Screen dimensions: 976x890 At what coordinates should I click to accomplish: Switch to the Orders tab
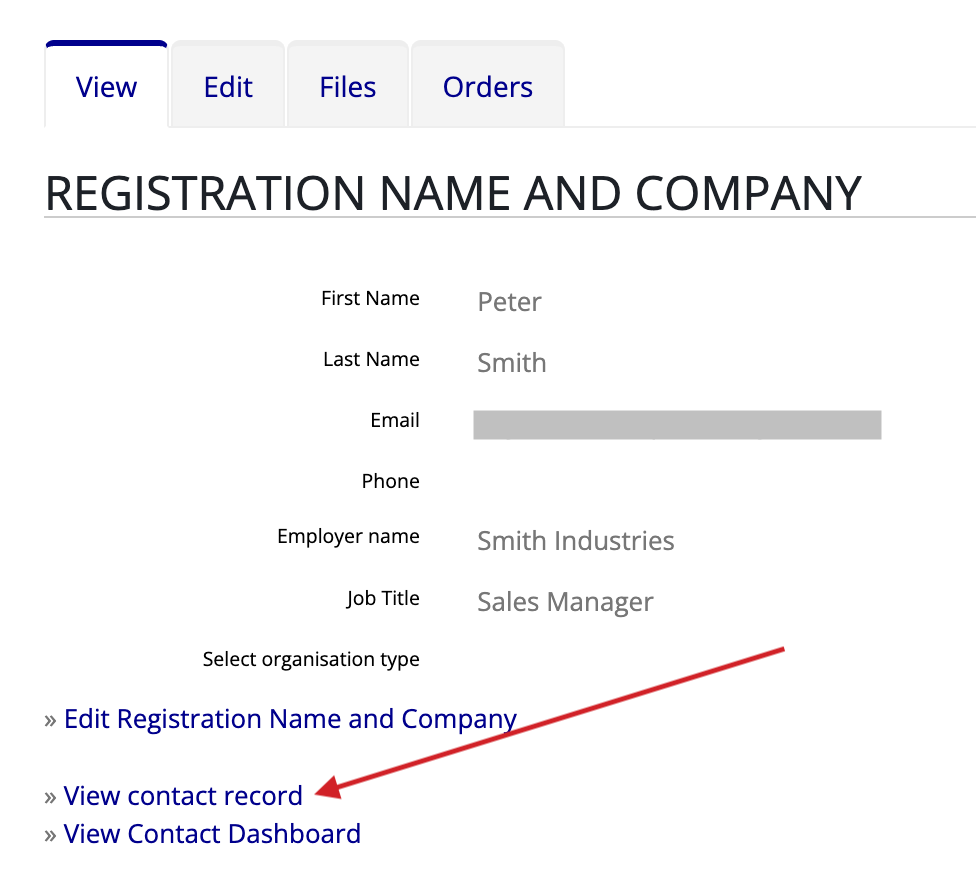487,87
